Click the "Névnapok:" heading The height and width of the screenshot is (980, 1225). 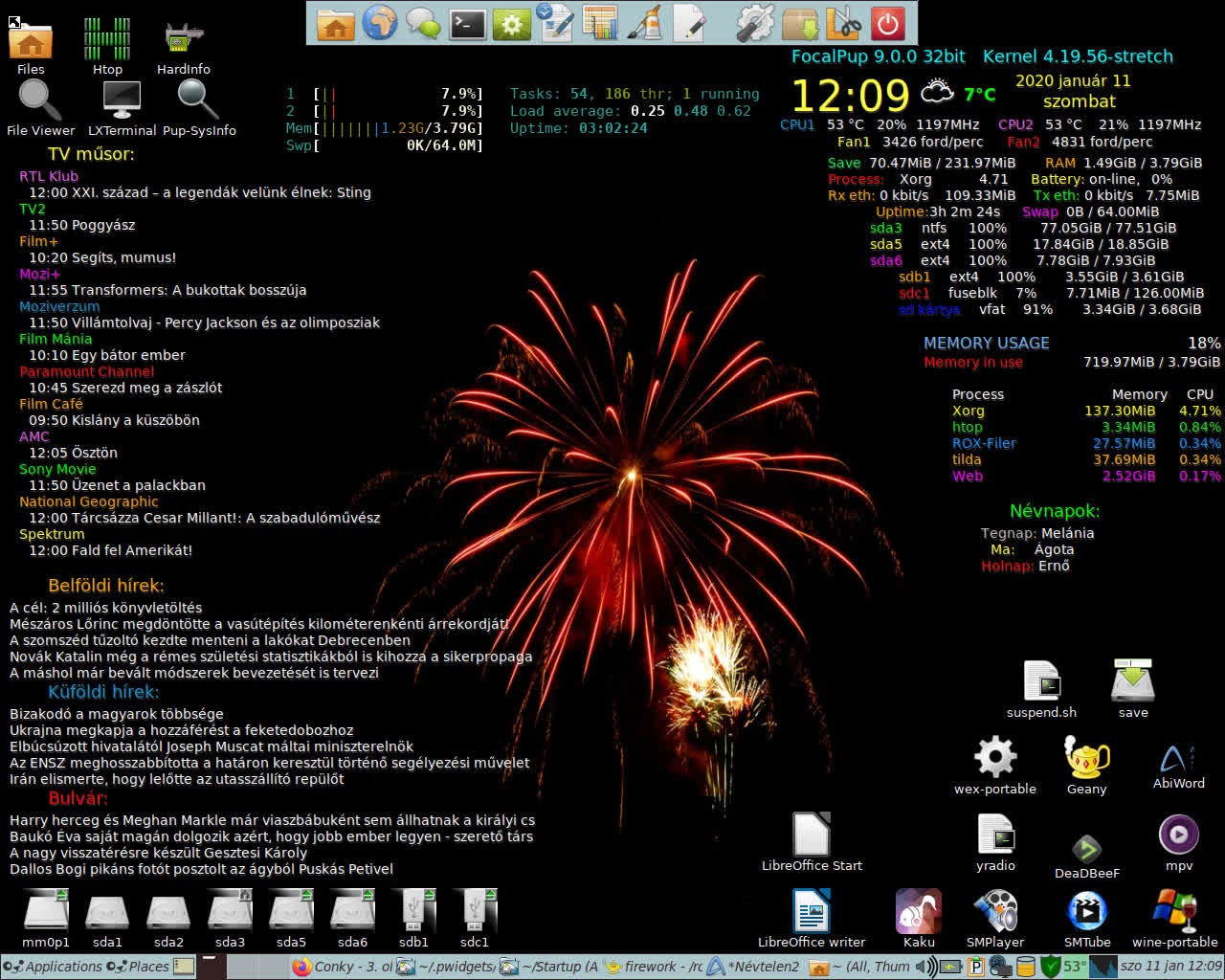click(1055, 511)
